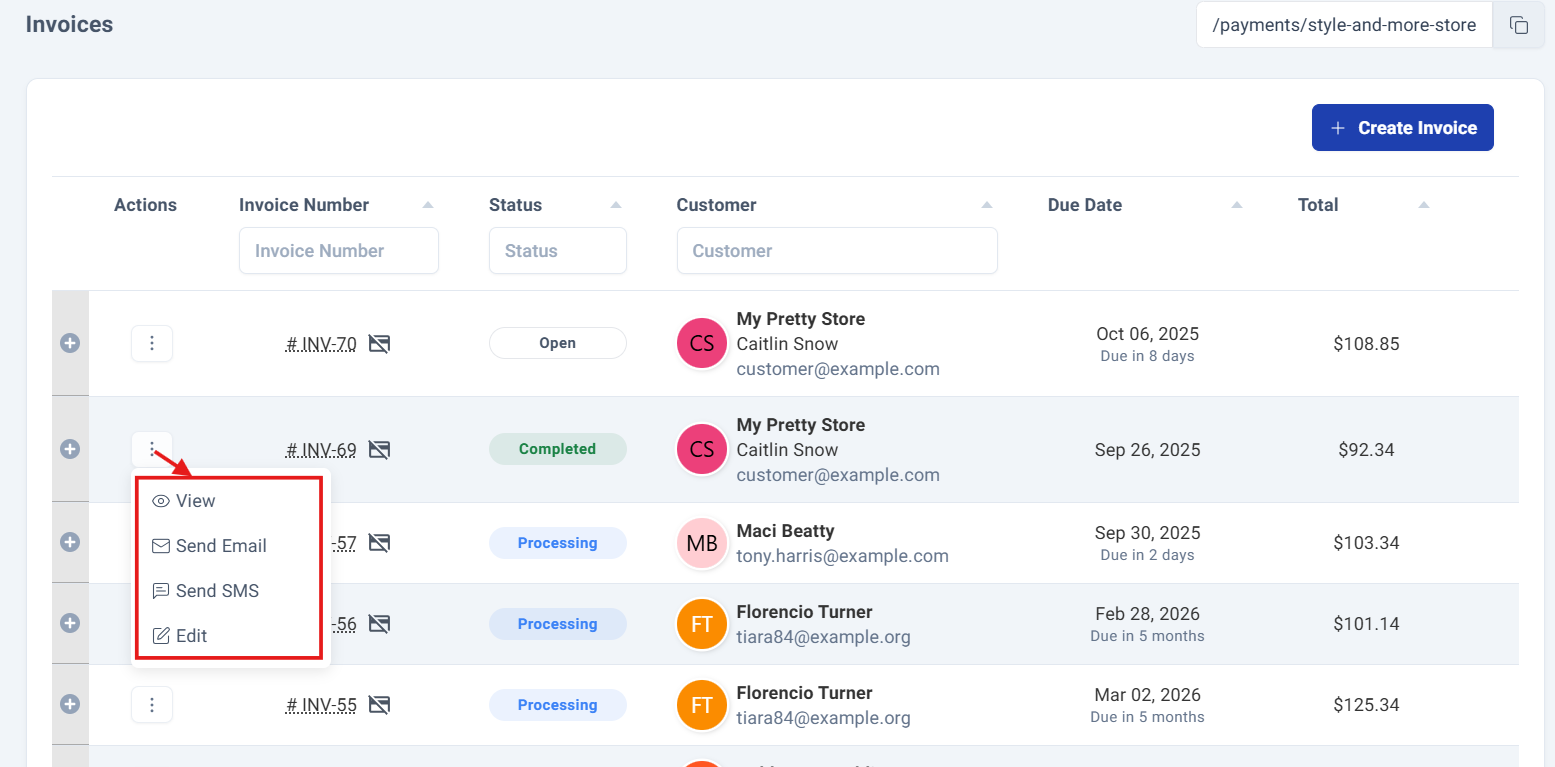
Task: Click the $125.34 total
Action: point(1366,705)
